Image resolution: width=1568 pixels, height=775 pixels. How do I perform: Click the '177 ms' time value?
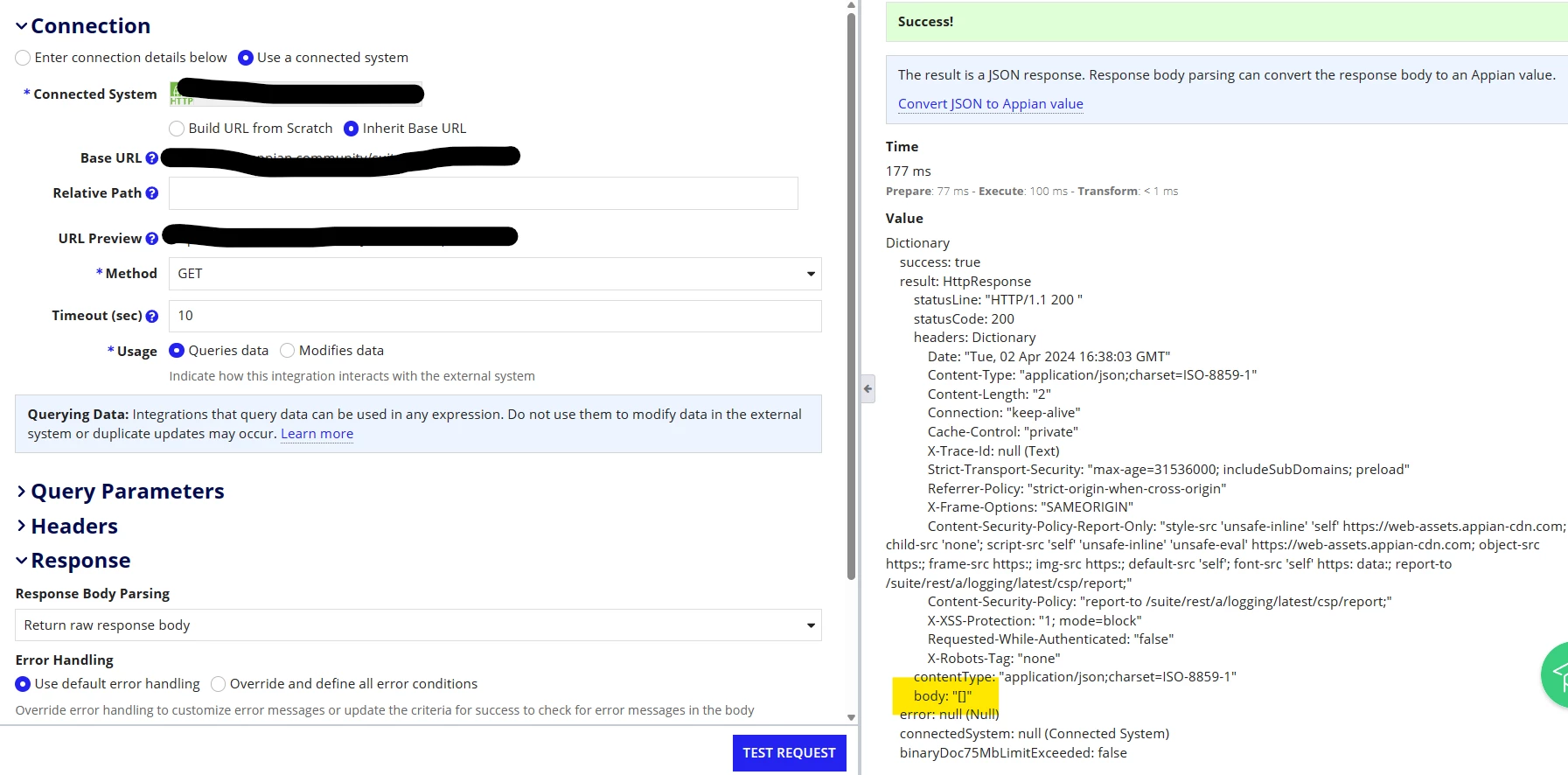click(x=909, y=171)
